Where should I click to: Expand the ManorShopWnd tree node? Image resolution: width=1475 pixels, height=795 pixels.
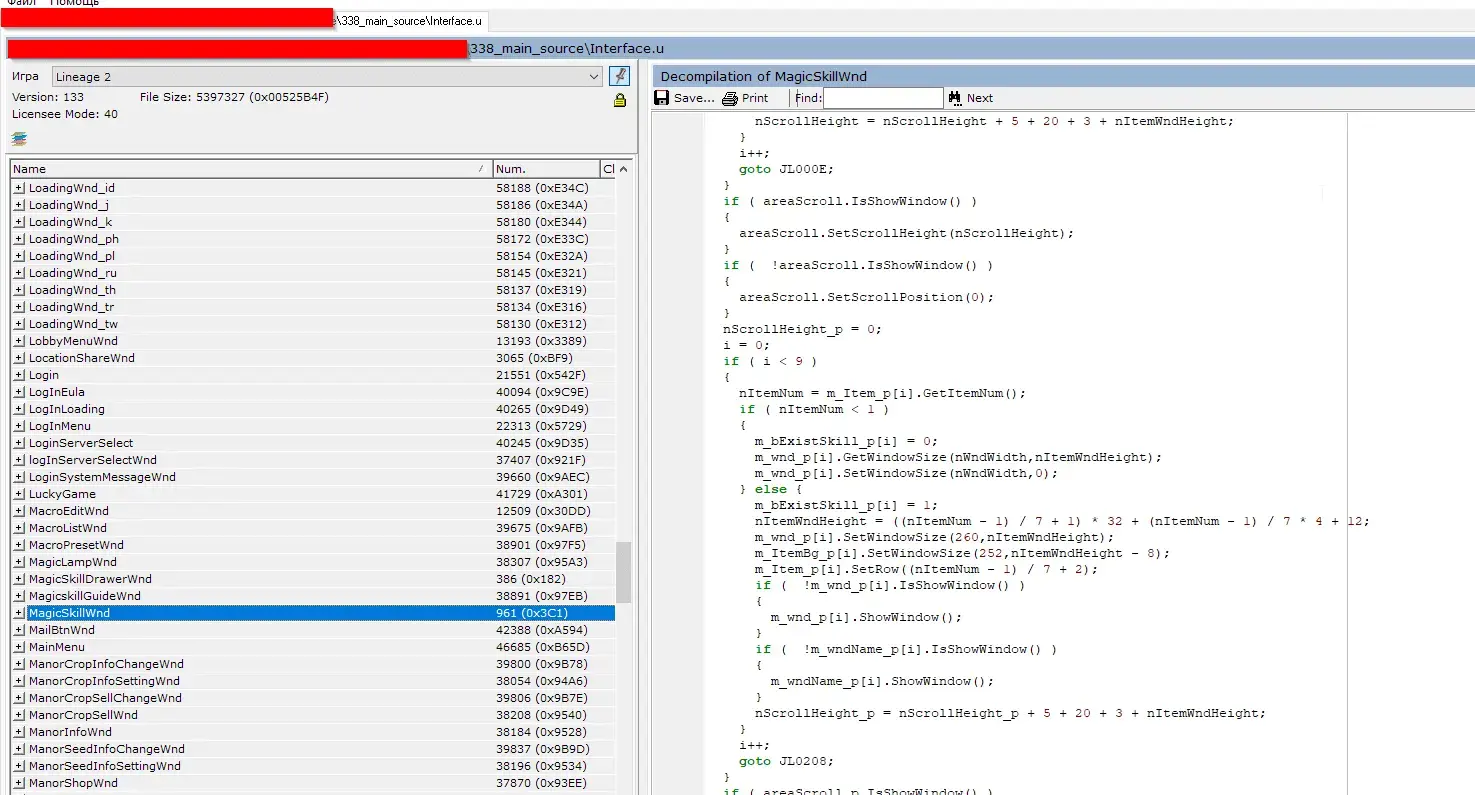(19, 783)
